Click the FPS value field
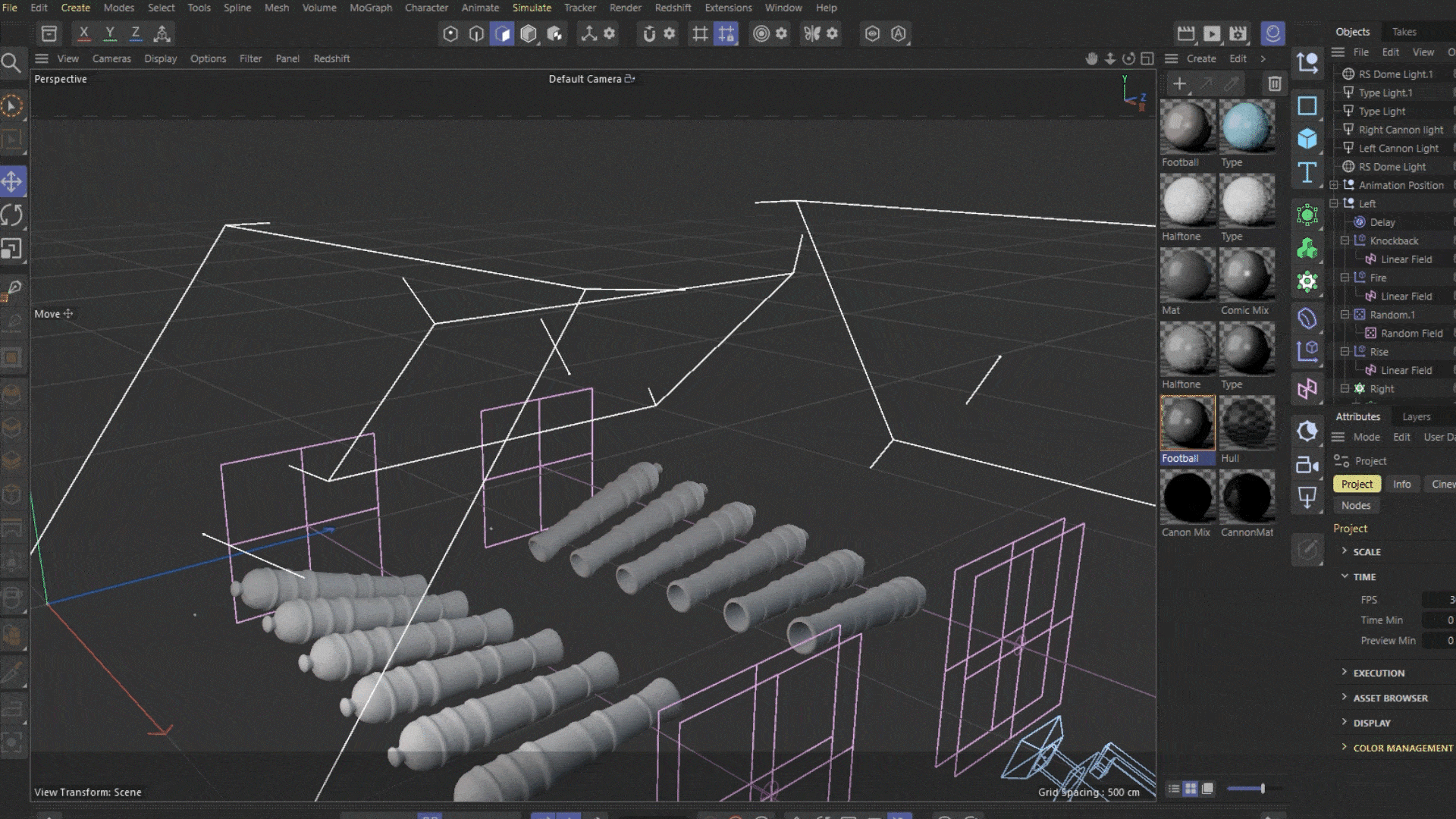 point(1439,600)
